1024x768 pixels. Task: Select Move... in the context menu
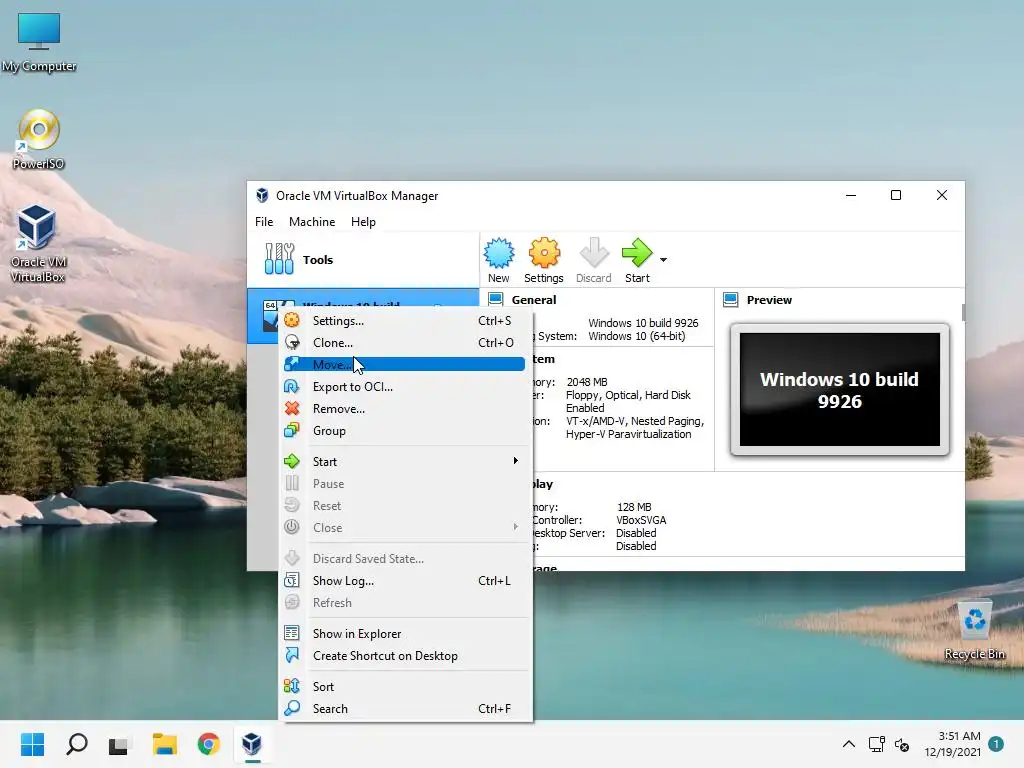pyautogui.click(x=405, y=364)
